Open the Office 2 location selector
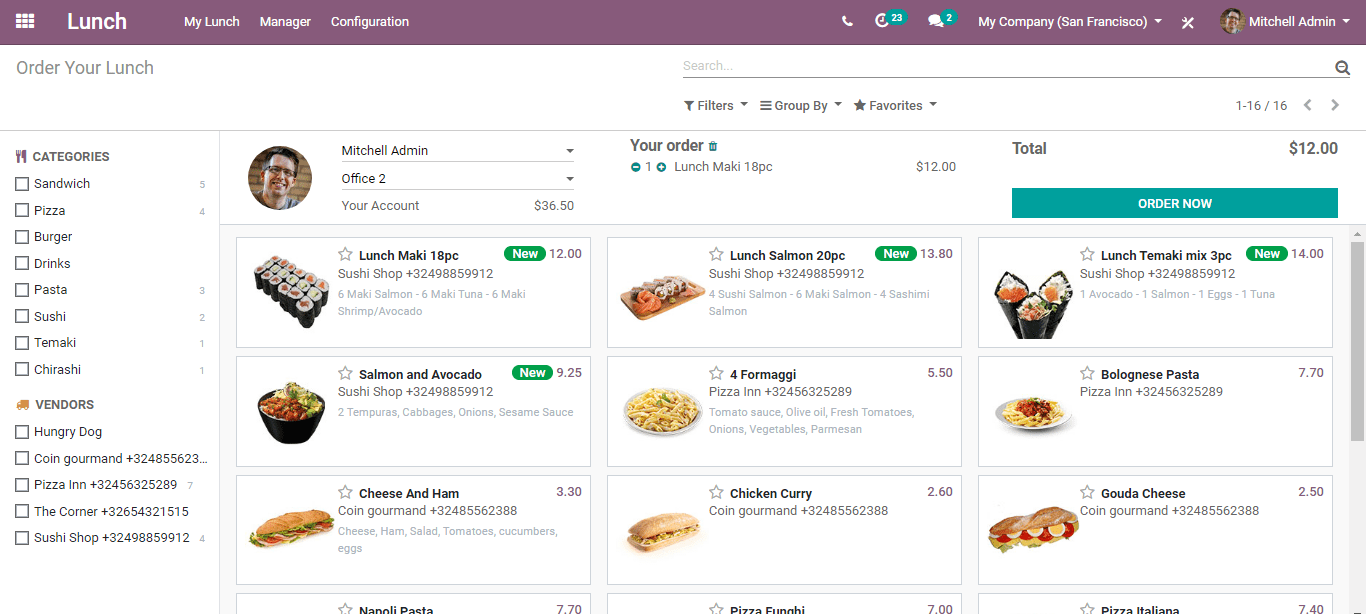This screenshot has height=614, width=1366. 458,179
